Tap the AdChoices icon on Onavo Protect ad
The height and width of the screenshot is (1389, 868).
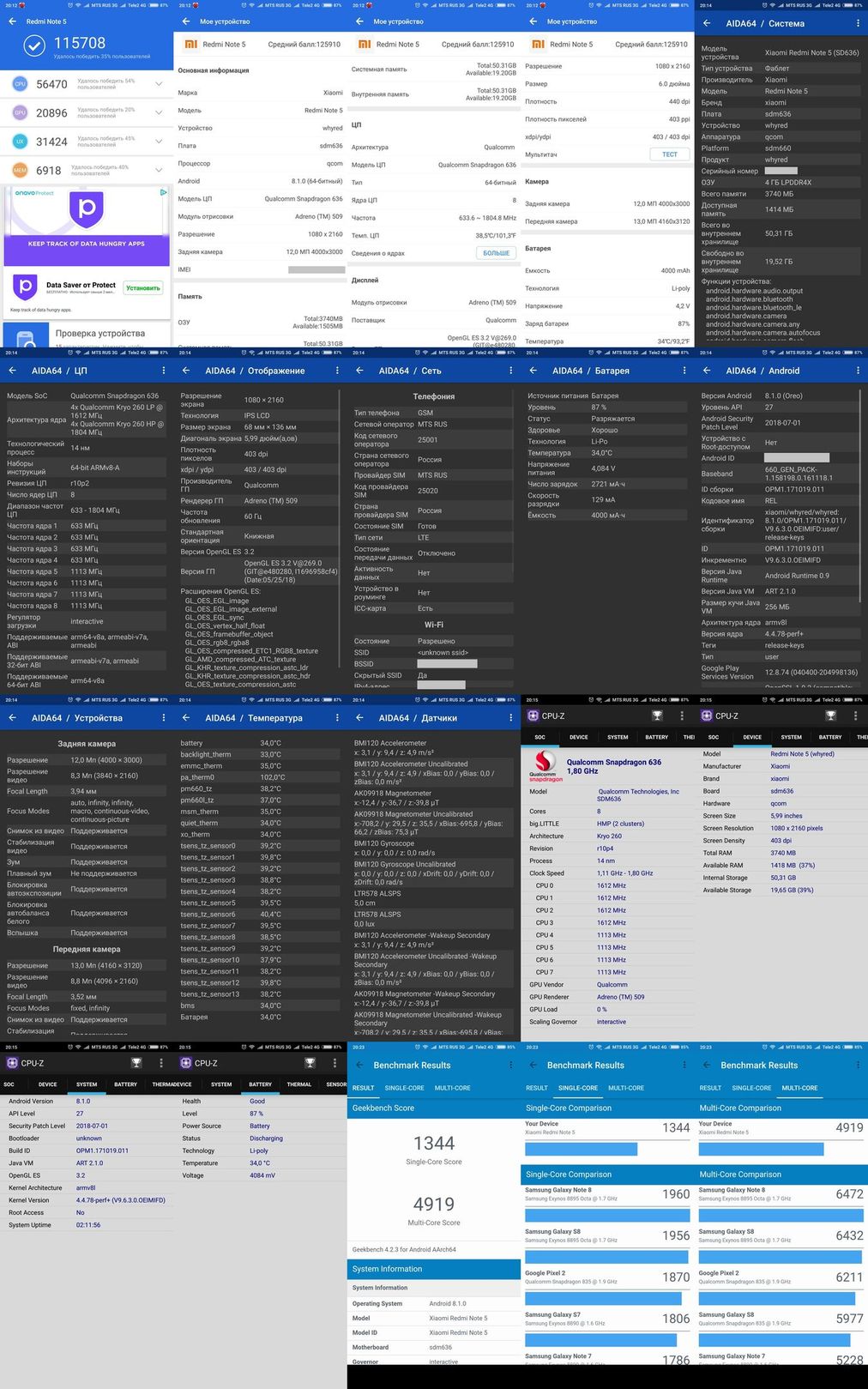click(x=164, y=193)
